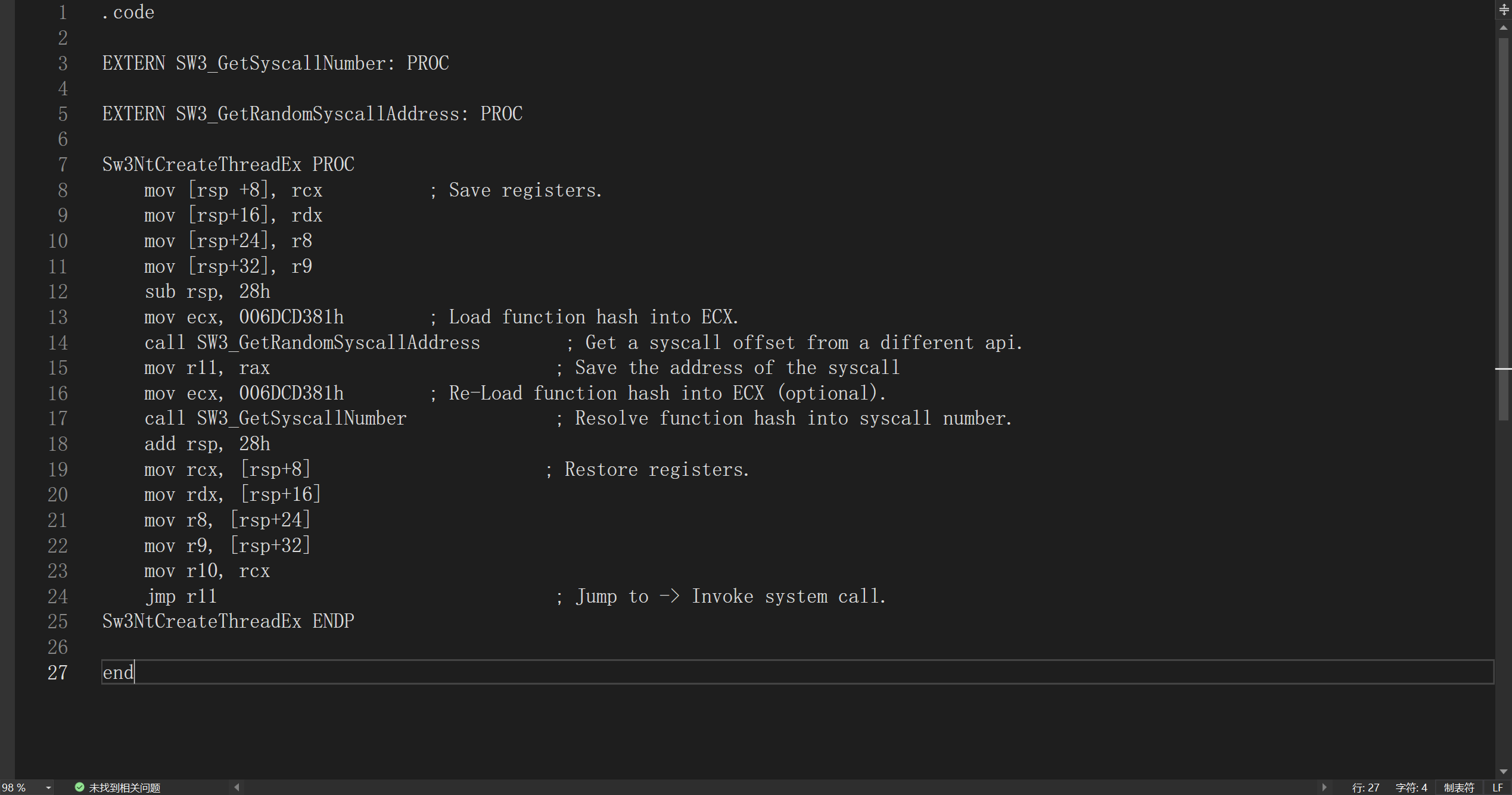The image size is (1512, 795).
Task: Click the green checkmark status icon
Action: point(79,787)
